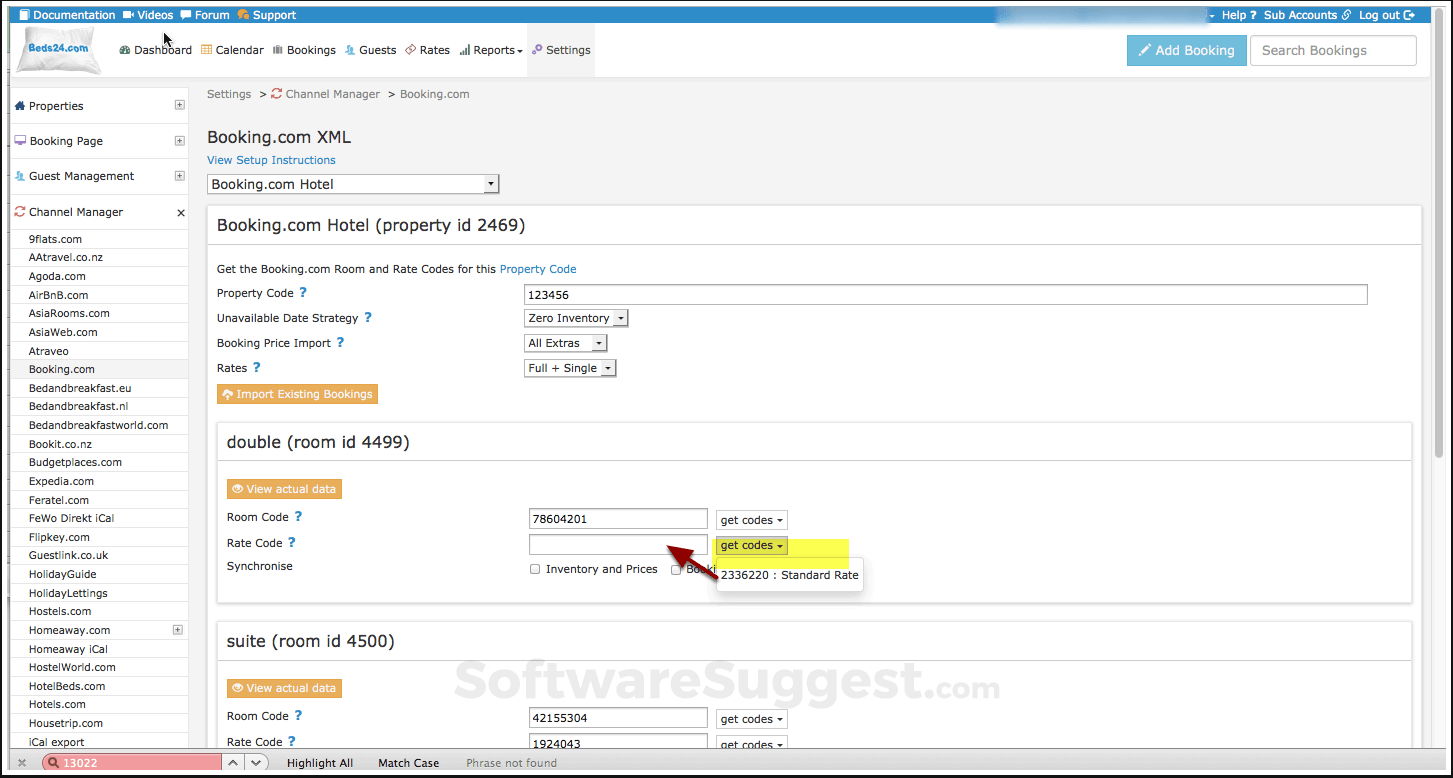
Task: Click the help icon beside Rates label
Action: 257,368
